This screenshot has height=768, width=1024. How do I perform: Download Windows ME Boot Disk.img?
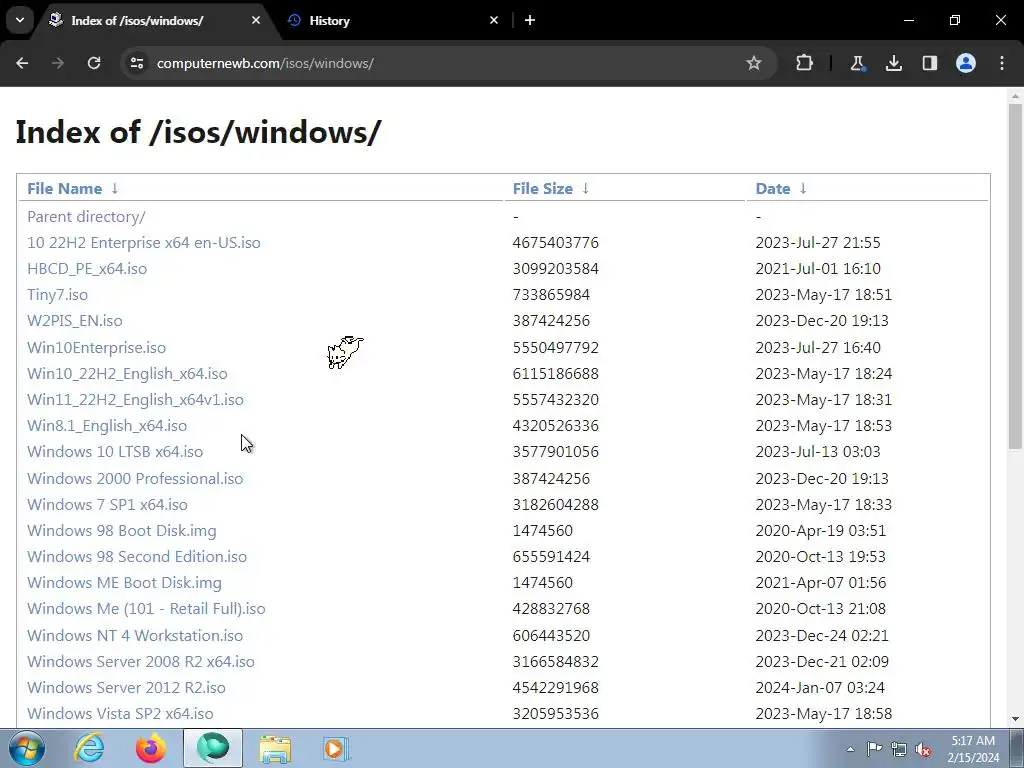[x=124, y=583]
